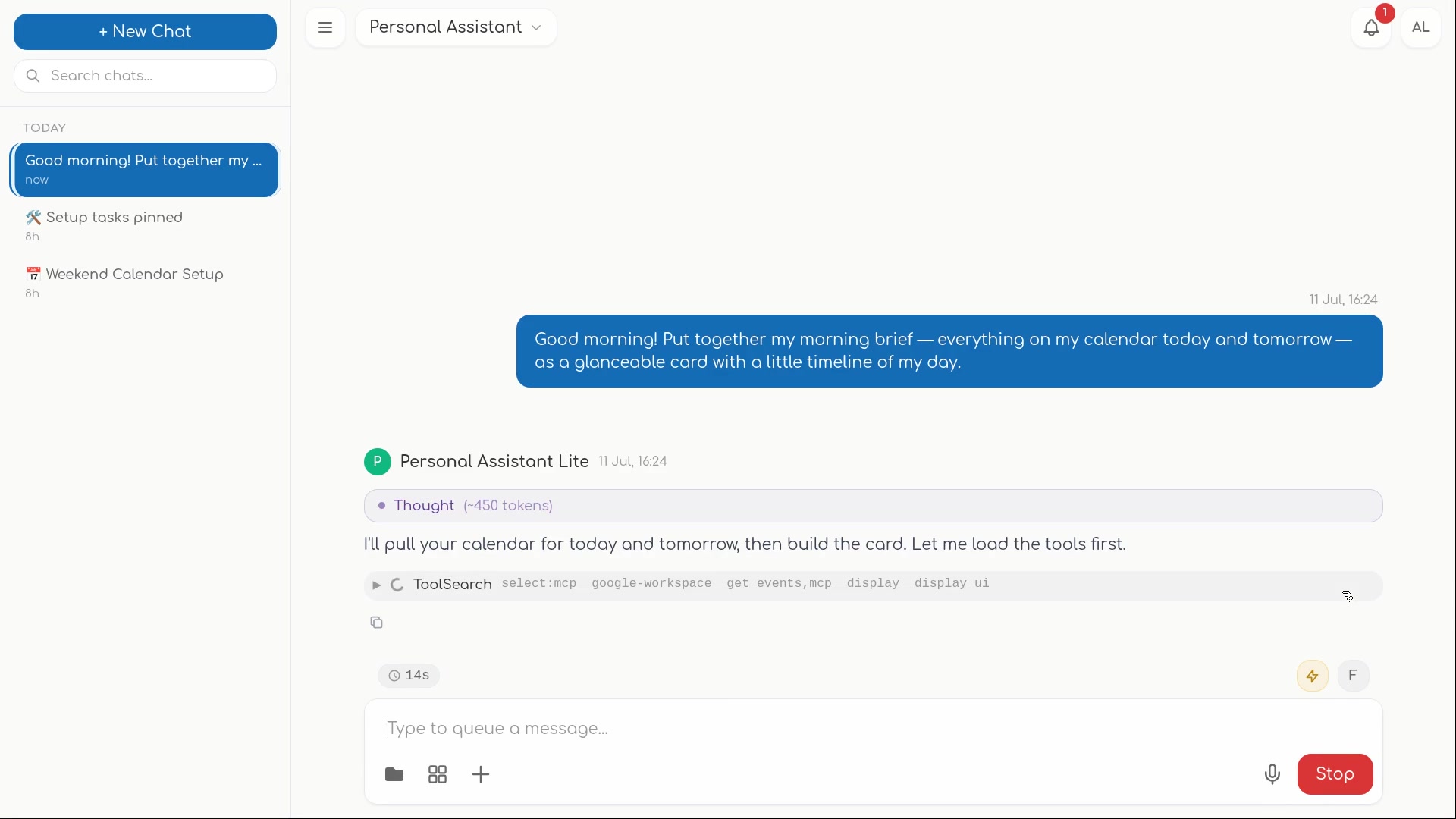
Task: Focus the message queue text box
Action: [873, 729]
